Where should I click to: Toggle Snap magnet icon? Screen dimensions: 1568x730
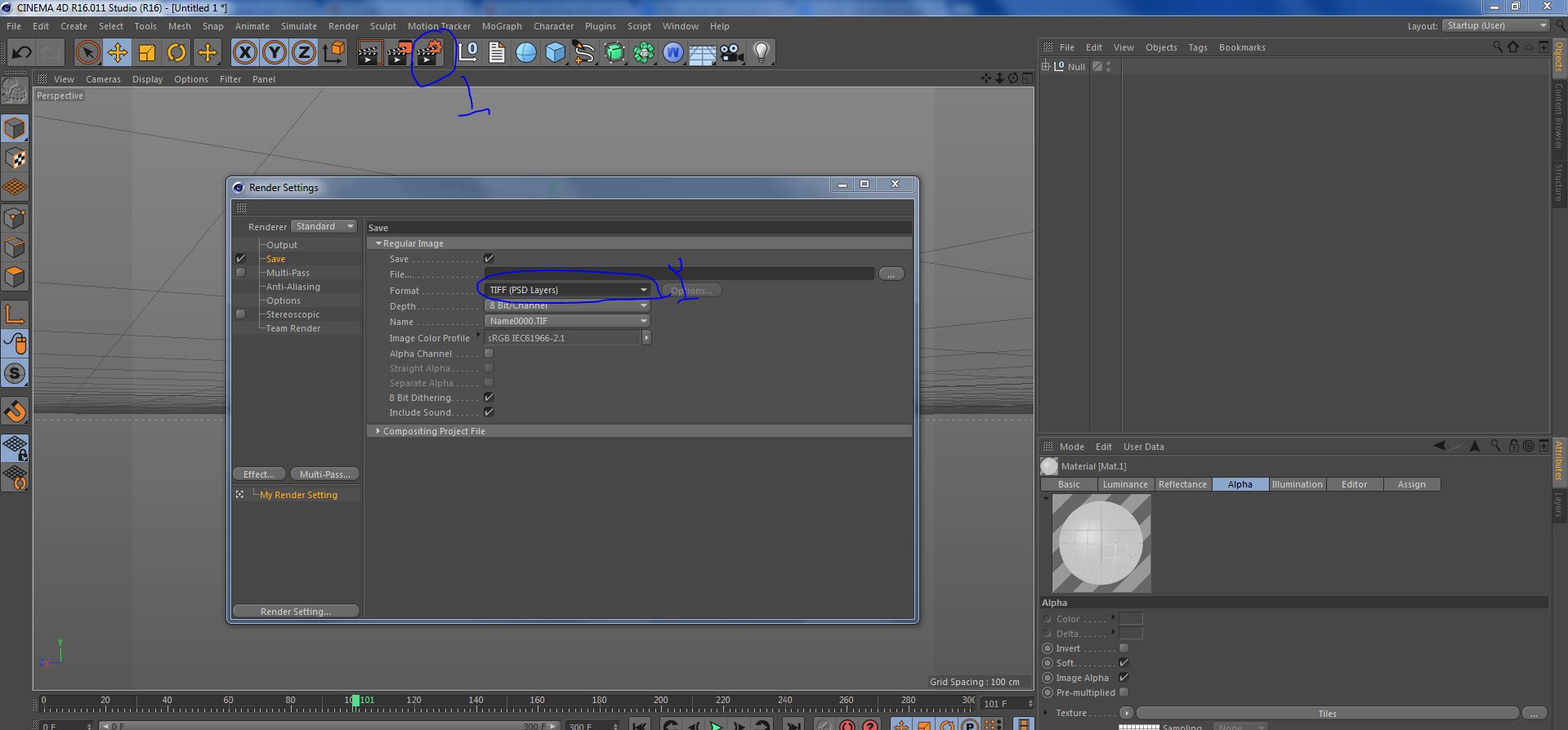15,411
